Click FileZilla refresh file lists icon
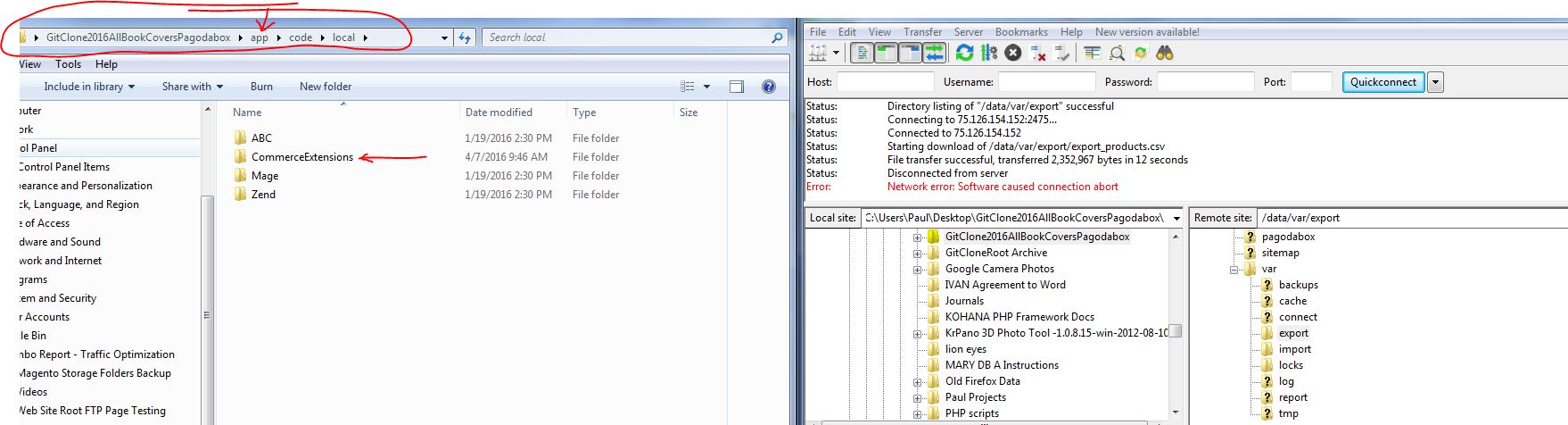Screen dimensions: 1568x425 tap(964, 54)
